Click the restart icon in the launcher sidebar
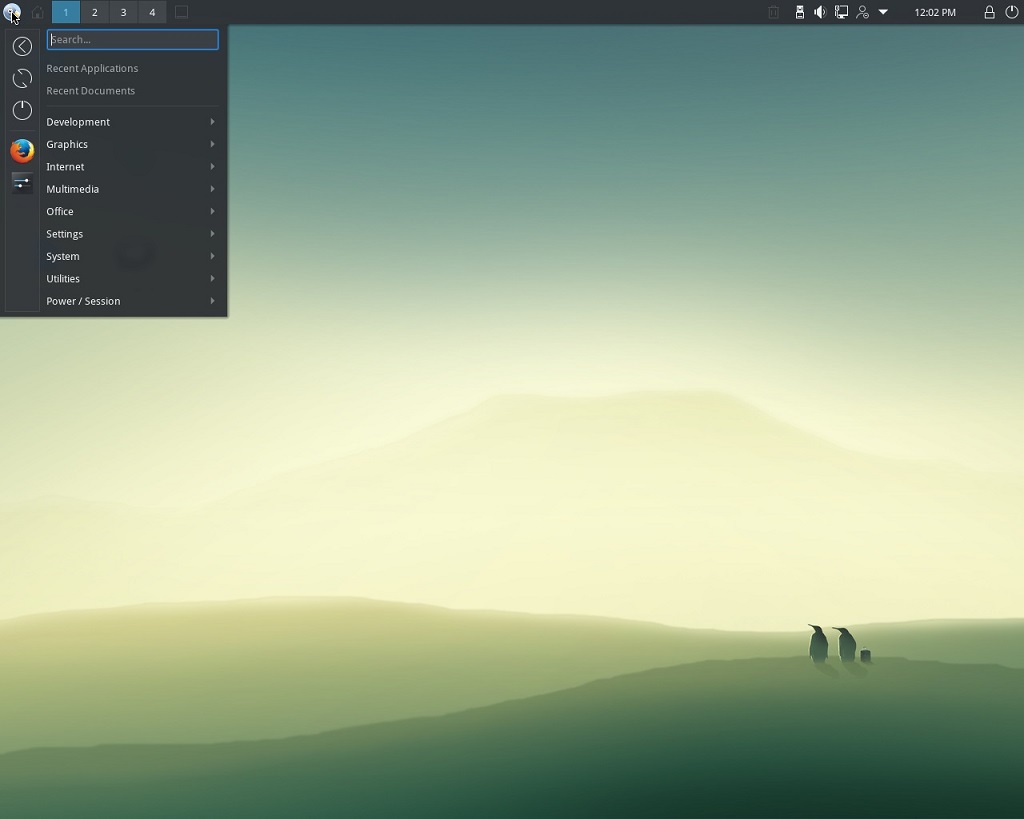Image resolution: width=1024 pixels, height=819 pixels. tap(21, 78)
